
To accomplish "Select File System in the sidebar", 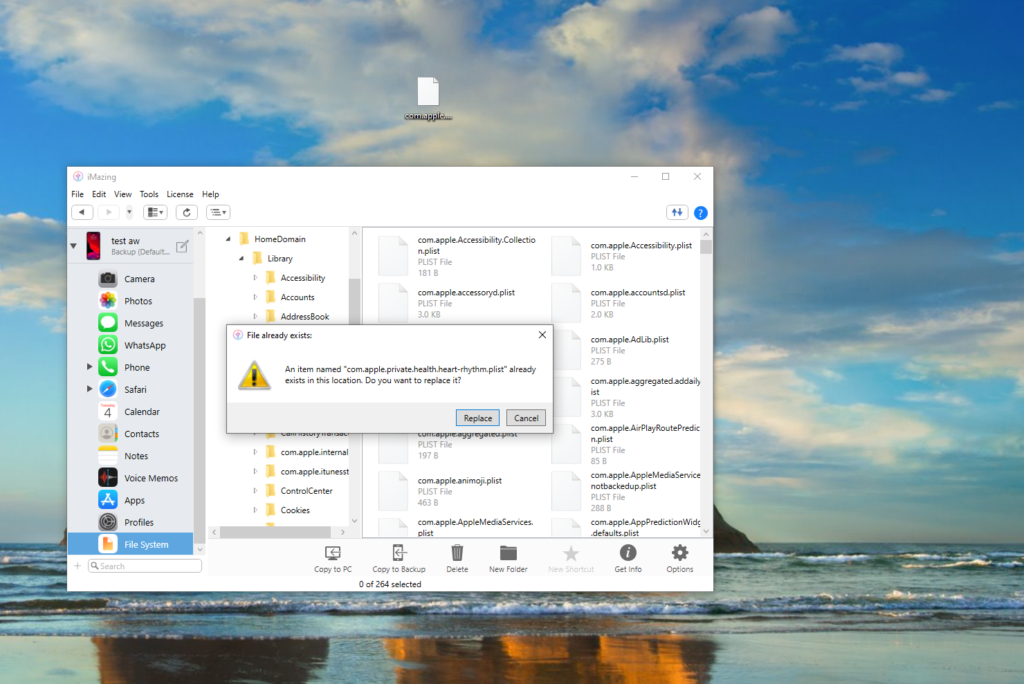I will click(131, 544).
